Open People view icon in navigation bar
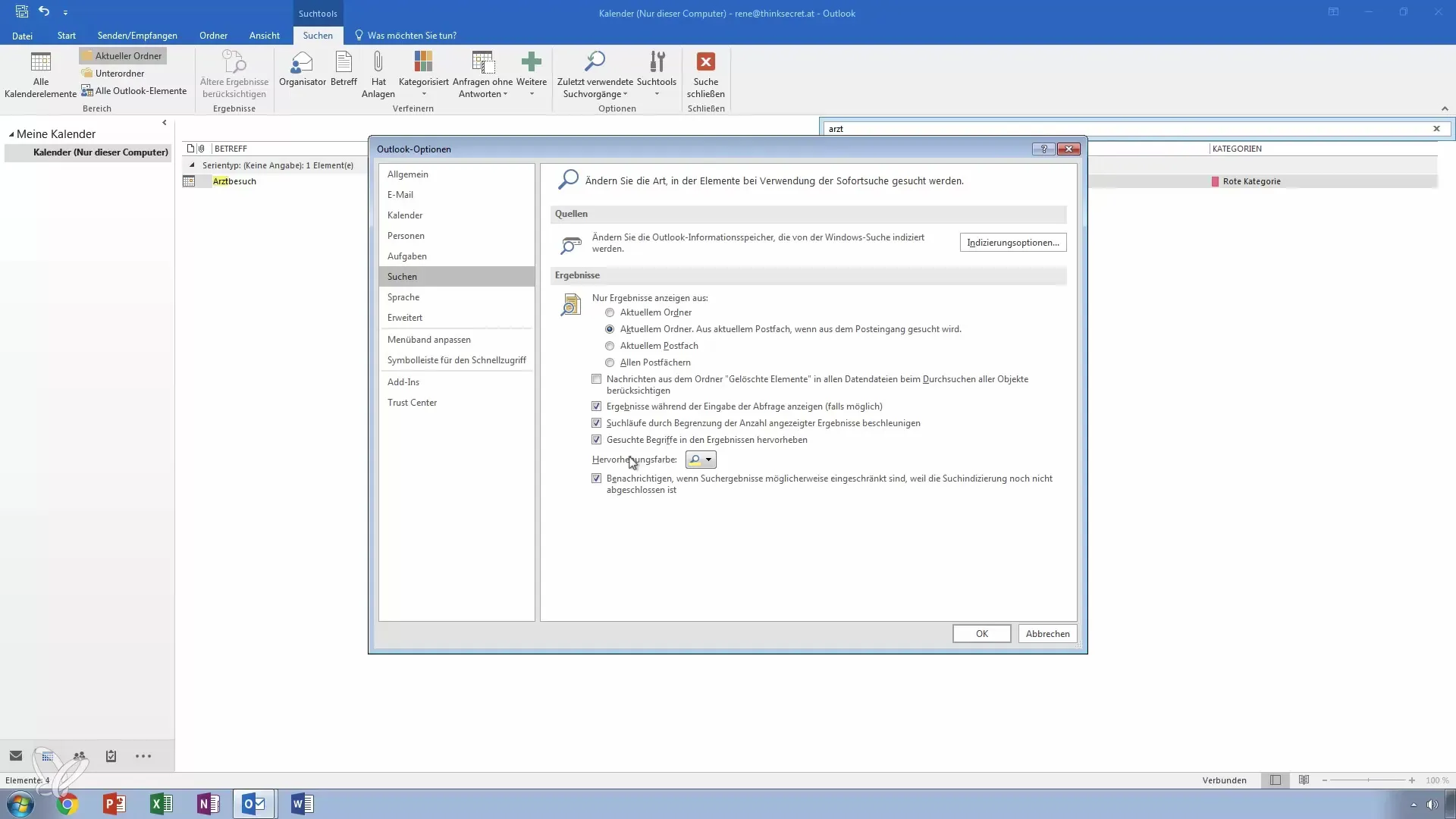 [80, 756]
